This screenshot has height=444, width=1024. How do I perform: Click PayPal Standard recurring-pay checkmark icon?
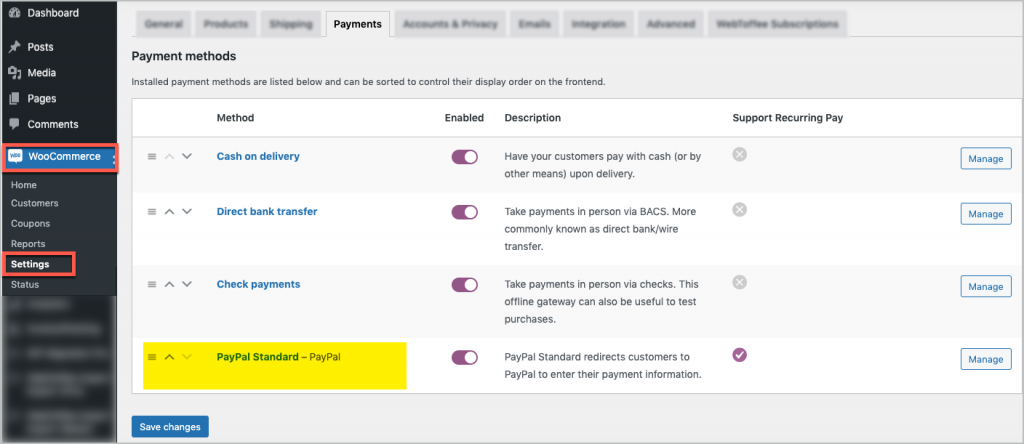pyautogui.click(x=739, y=355)
